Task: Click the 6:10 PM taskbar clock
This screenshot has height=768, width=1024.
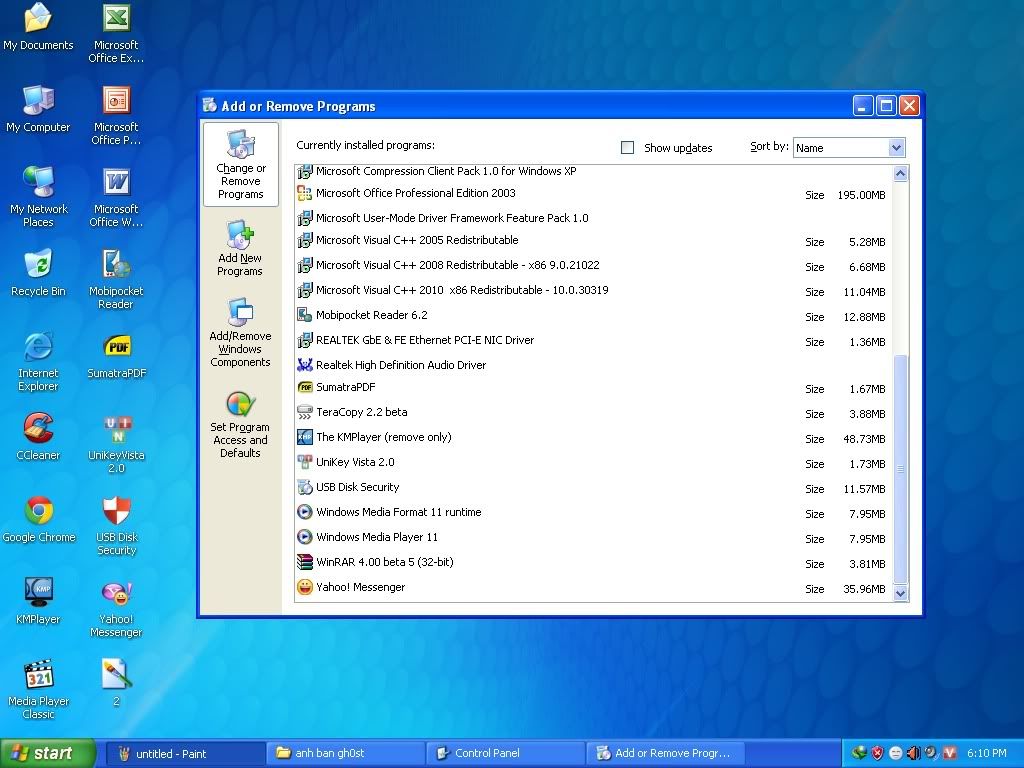Action: click(987, 753)
